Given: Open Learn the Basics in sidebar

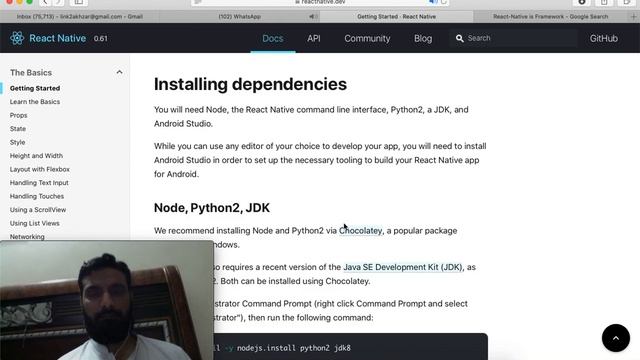Looking at the screenshot, I should [35, 102].
